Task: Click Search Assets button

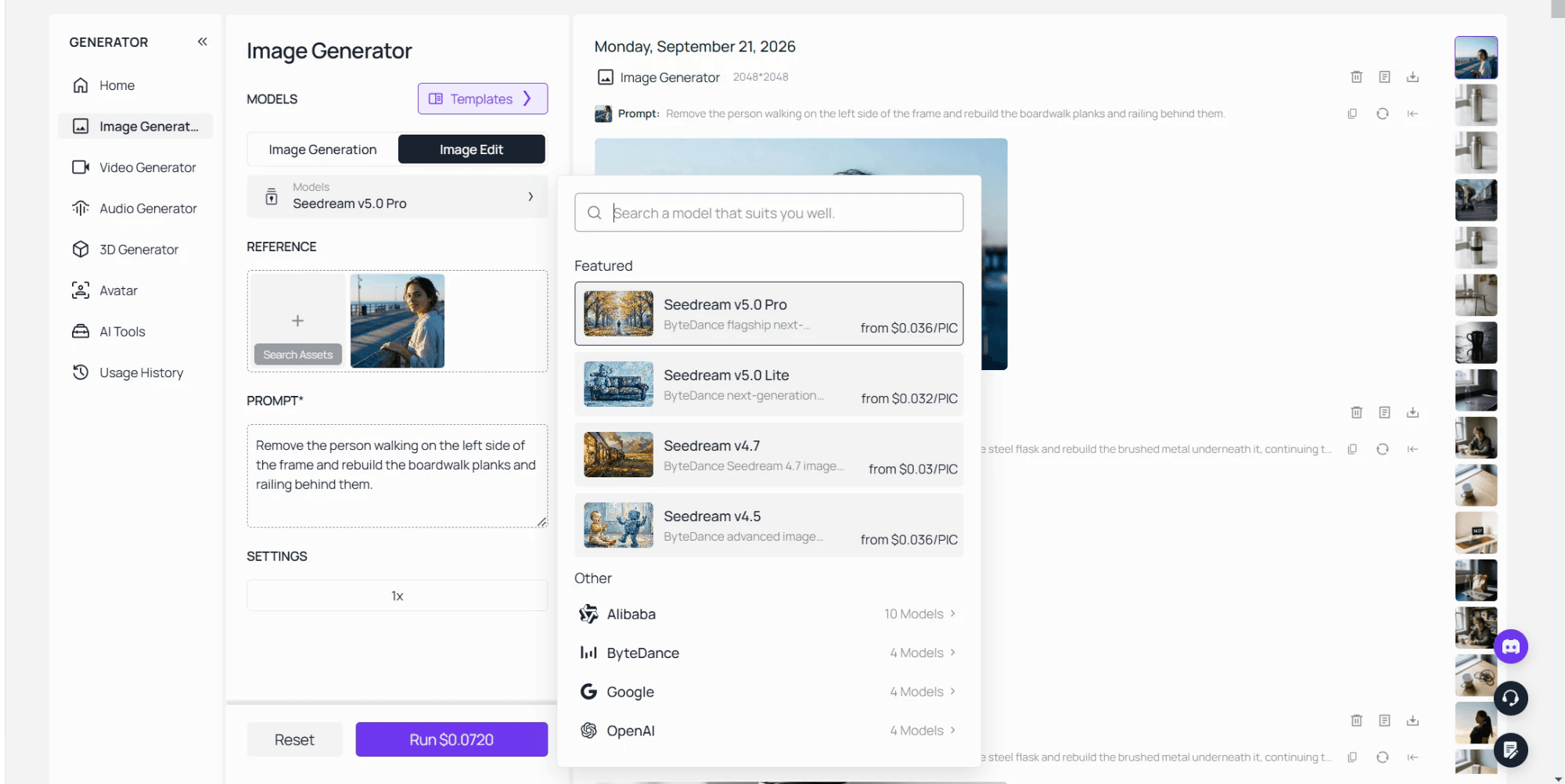Action: coord(298,354)
